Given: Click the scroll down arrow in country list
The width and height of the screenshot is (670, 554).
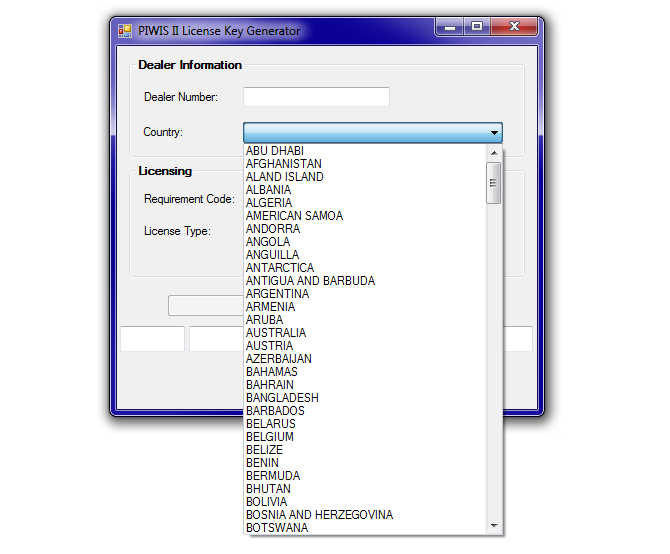Looking at the screenshot, I should tap(494, 526).
